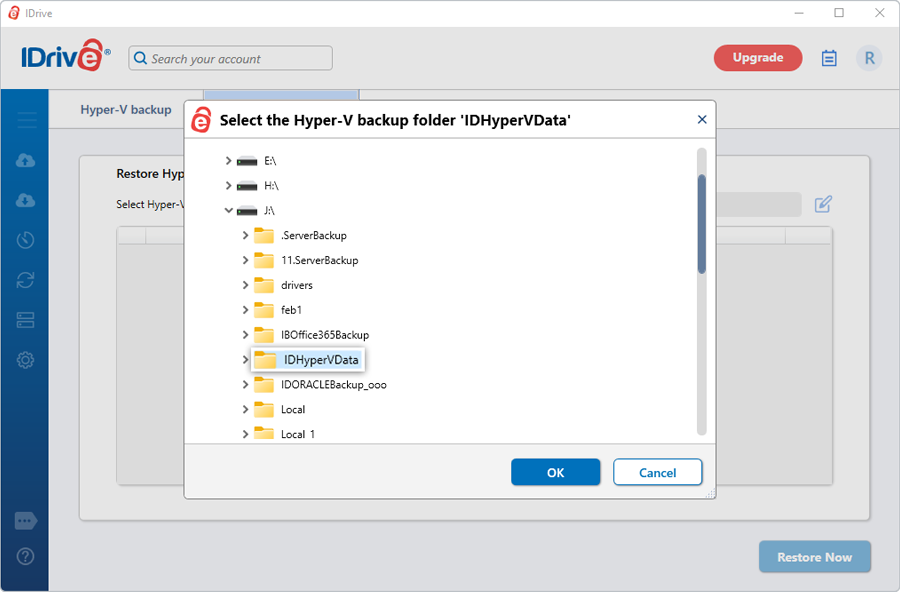Collapse the J:\ drive node
Viewport: 900px width, 592px height.
pyautogui.click(x=228, y=210)
